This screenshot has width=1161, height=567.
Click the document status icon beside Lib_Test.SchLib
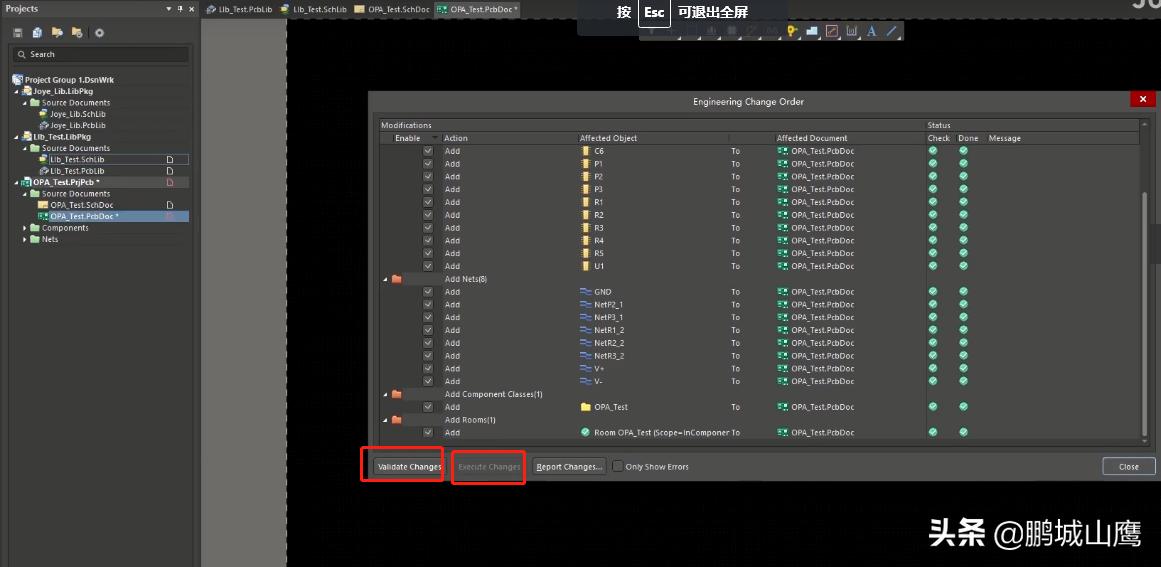click(x=169, y=159)
